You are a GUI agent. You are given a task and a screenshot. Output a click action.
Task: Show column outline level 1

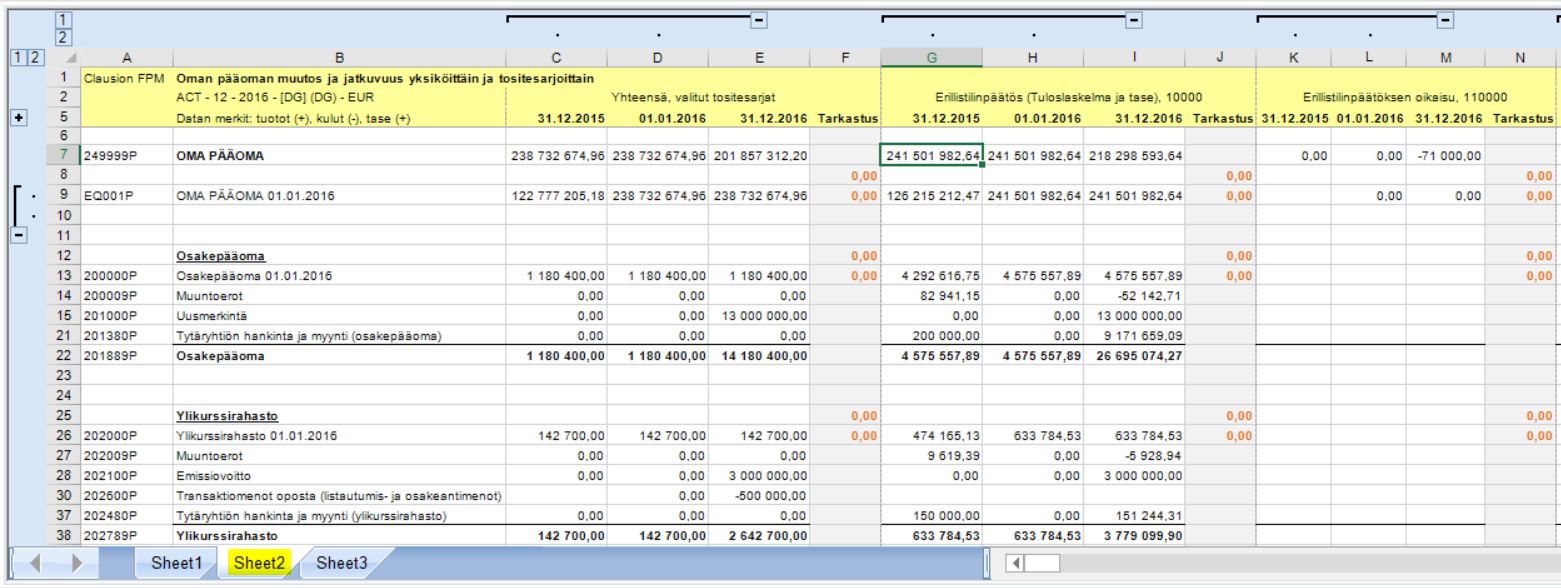point(64,19)
